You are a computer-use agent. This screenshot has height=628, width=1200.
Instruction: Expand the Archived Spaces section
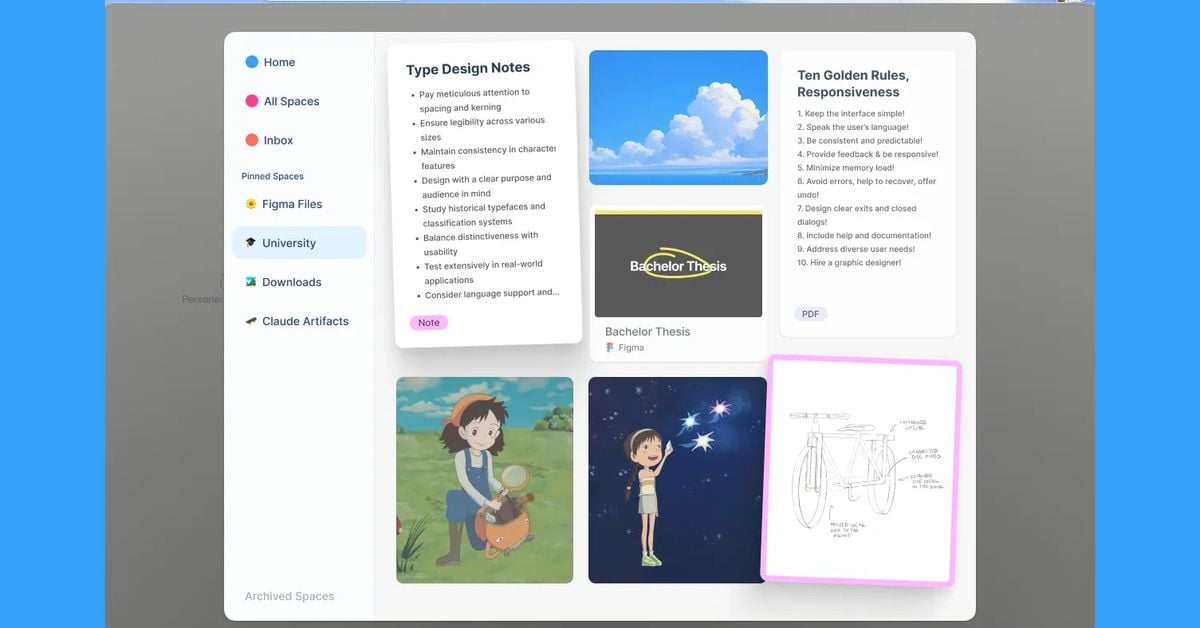[x=290, y=595]
